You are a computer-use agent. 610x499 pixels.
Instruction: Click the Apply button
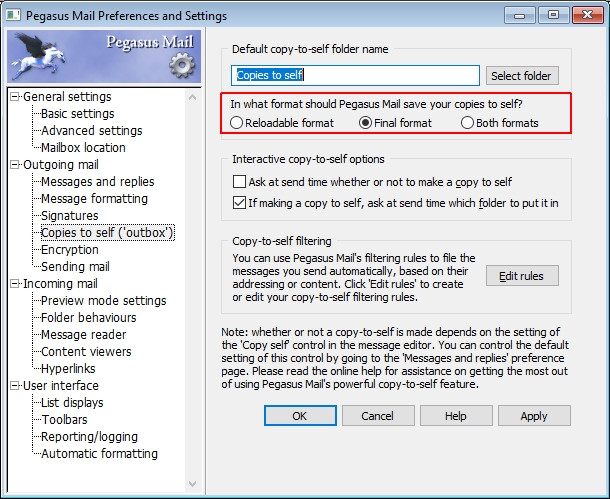coord(534,416)
